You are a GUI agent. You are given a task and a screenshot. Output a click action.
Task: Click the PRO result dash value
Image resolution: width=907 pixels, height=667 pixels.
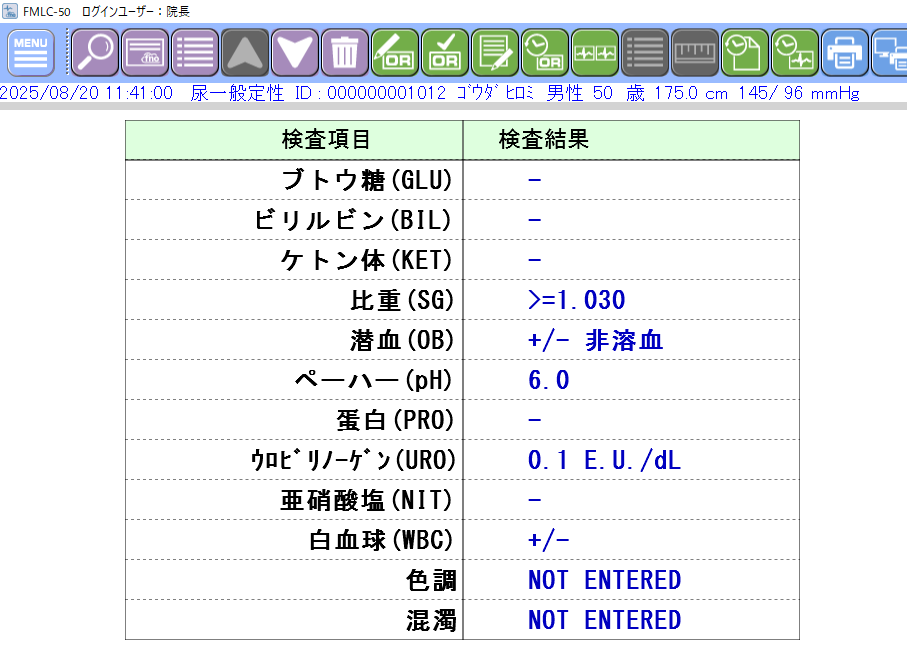click(534, 420)
